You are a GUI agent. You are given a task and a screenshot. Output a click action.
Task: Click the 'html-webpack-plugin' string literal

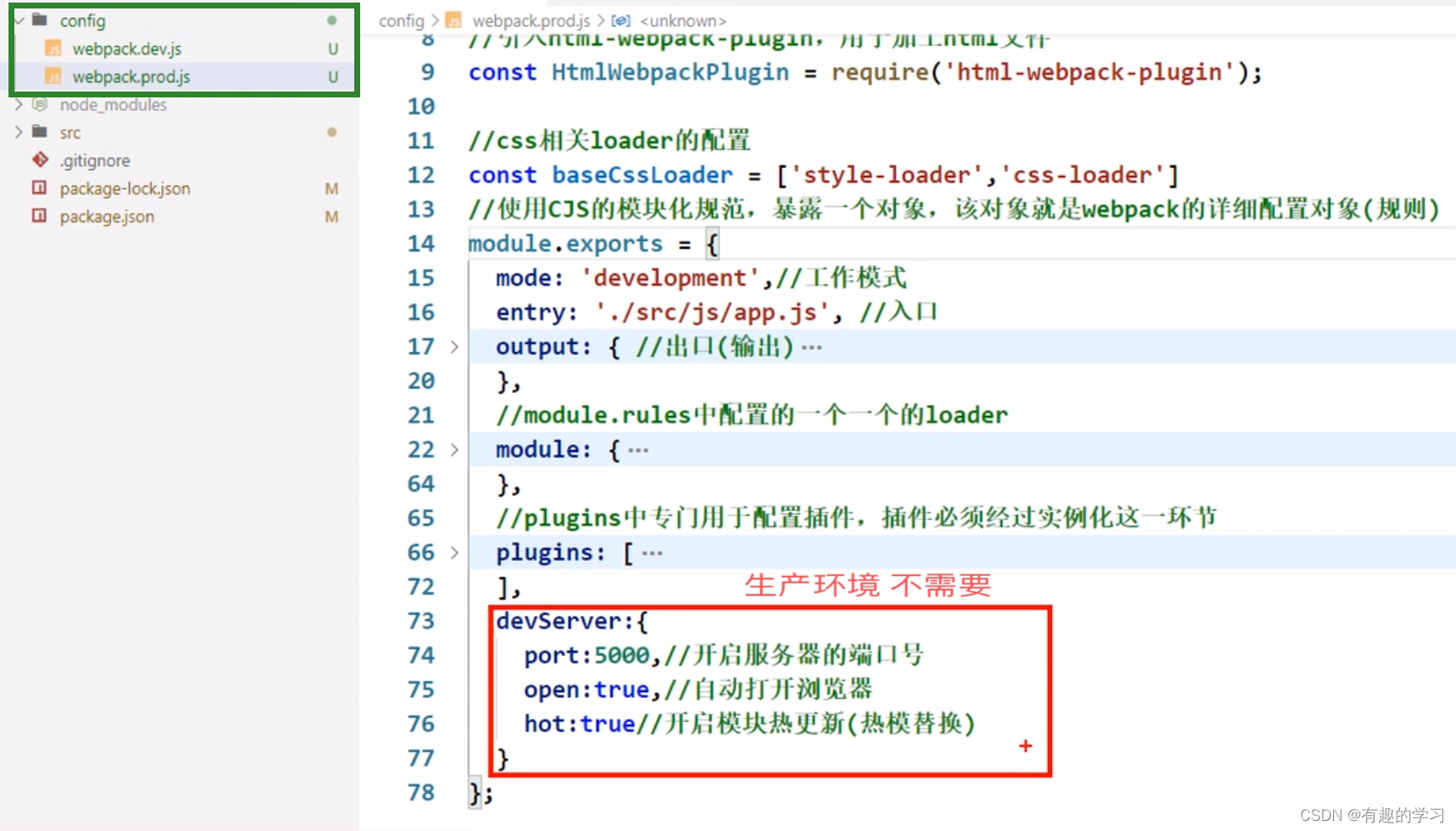(1090, 73)
